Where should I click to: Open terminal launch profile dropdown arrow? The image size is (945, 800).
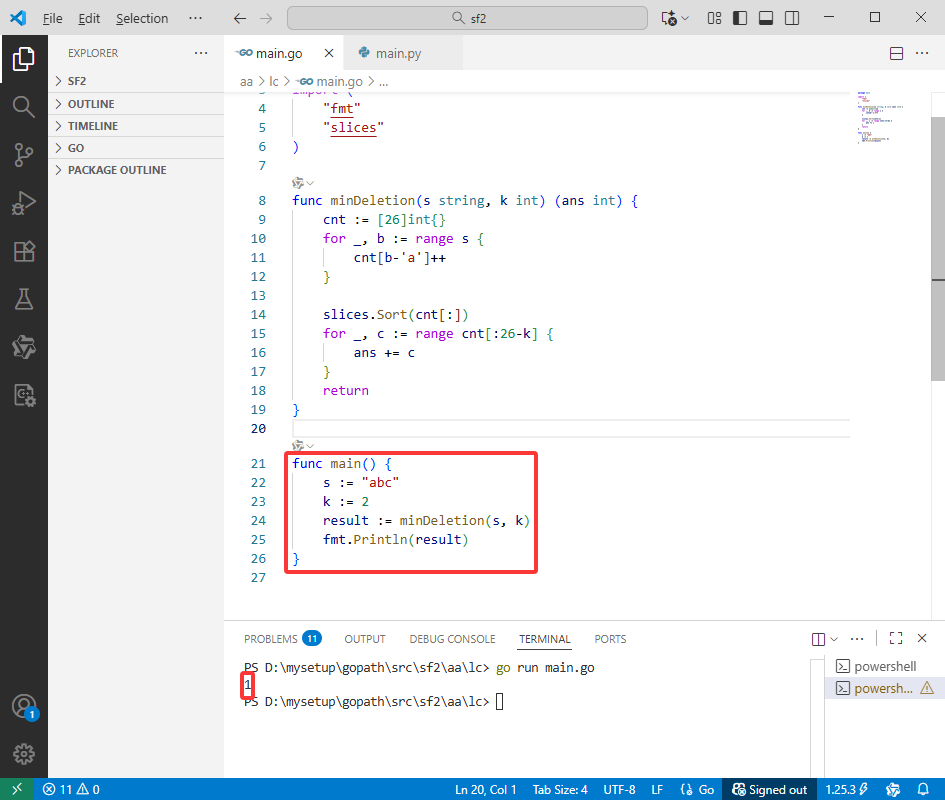click(834, 639)
